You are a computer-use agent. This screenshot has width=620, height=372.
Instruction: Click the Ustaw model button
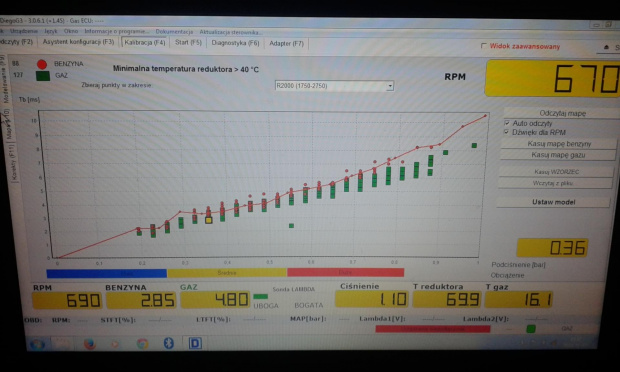[554, 202]
